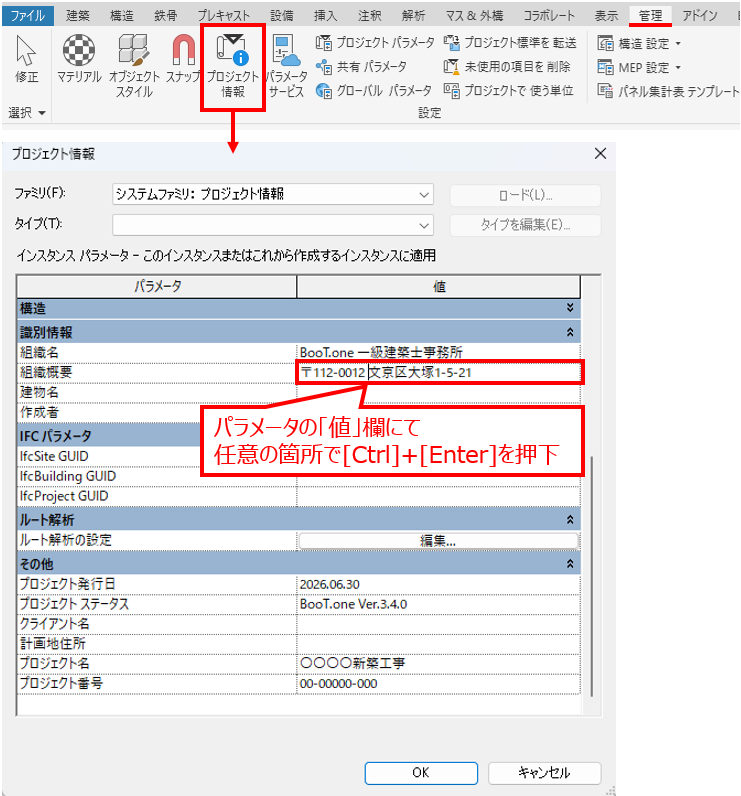Click the OK button
Image resolution: width=741 pixels, height=796 pixels.
click(421, 773)
